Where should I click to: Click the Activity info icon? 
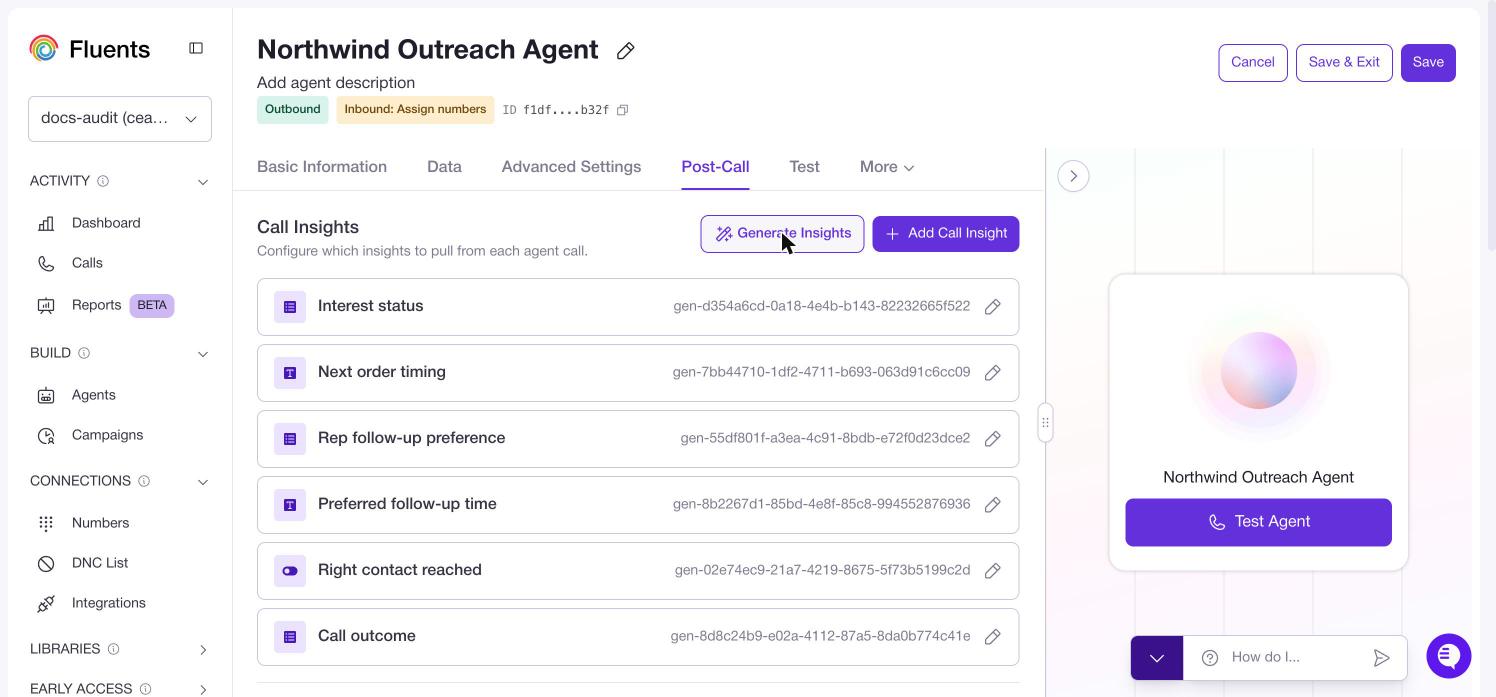(103, 181)
